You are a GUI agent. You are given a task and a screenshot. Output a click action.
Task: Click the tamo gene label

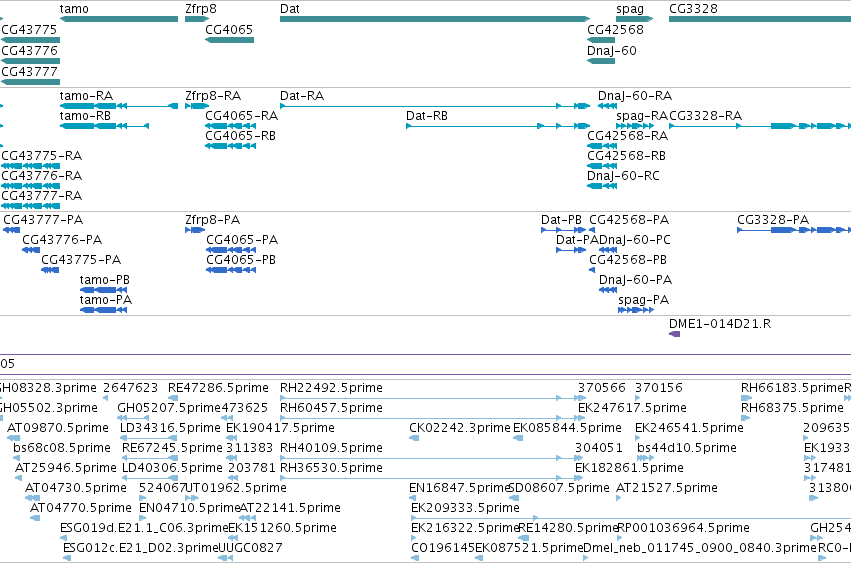point(74,9)
